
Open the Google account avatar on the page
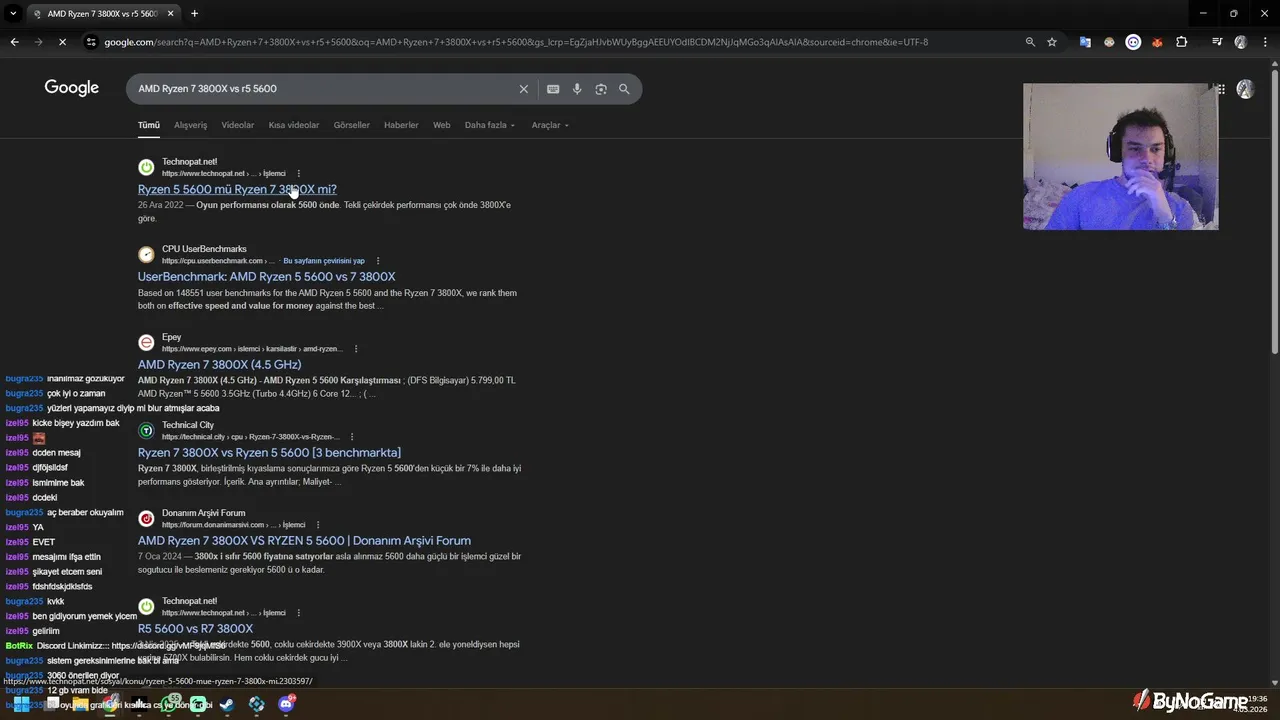[1245, 89]
